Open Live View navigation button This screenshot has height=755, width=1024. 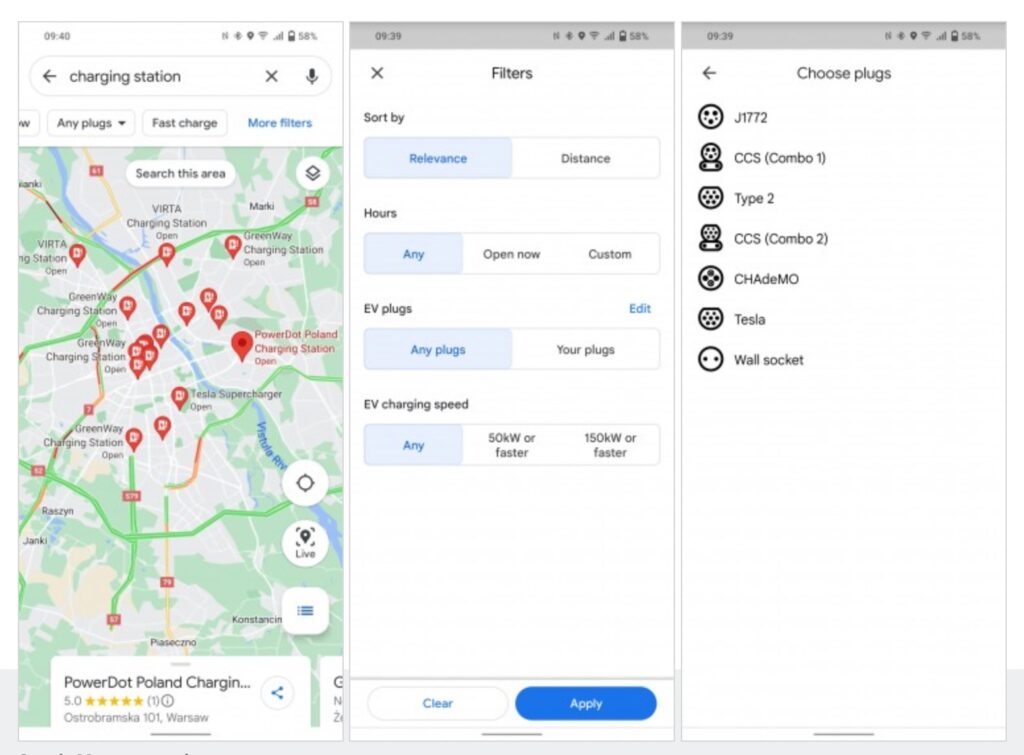coord(305,542)
